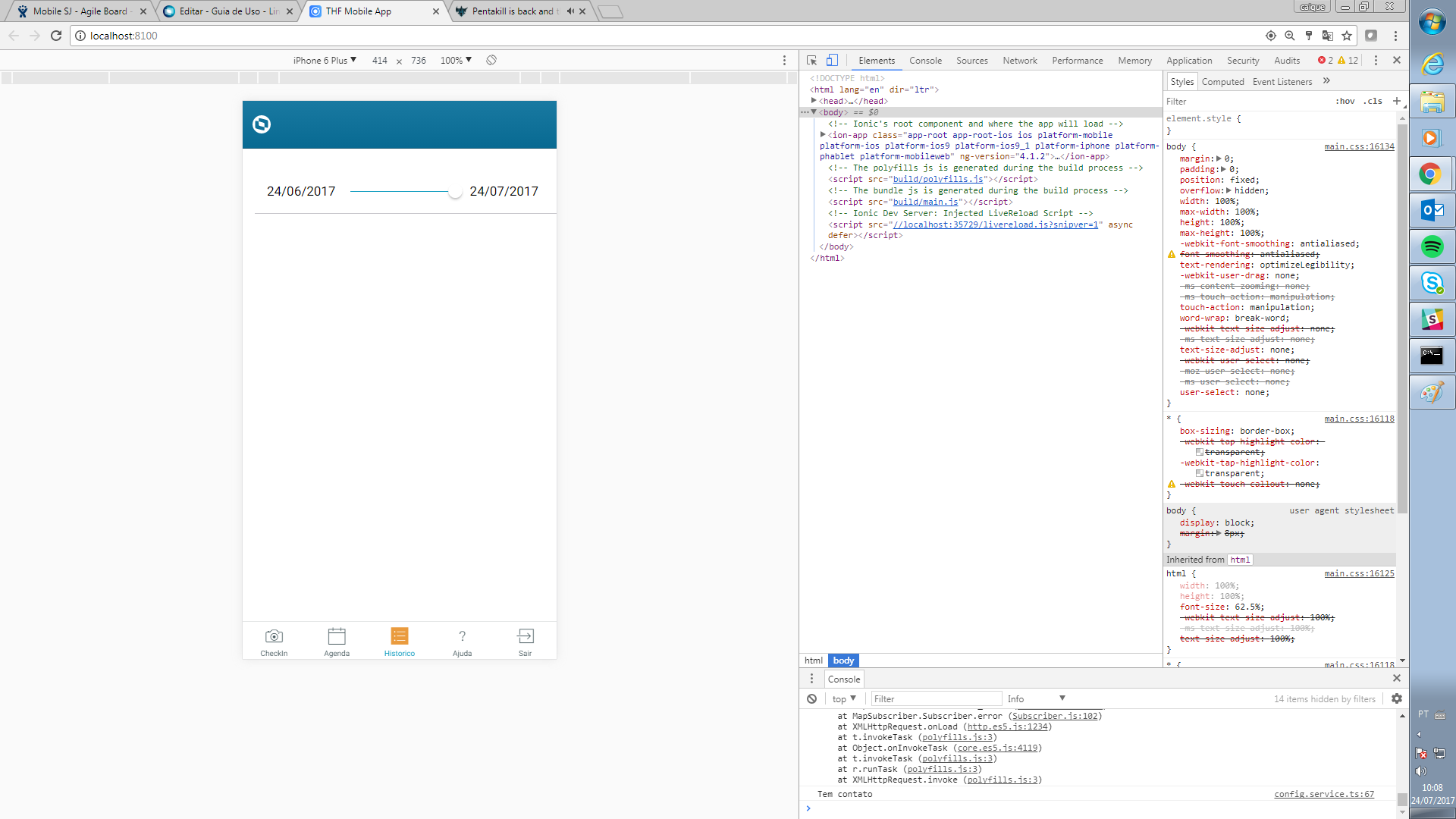1456x819 pixels.
Task: Open the main.css:16134 source link
Action: pos(1359,146)
